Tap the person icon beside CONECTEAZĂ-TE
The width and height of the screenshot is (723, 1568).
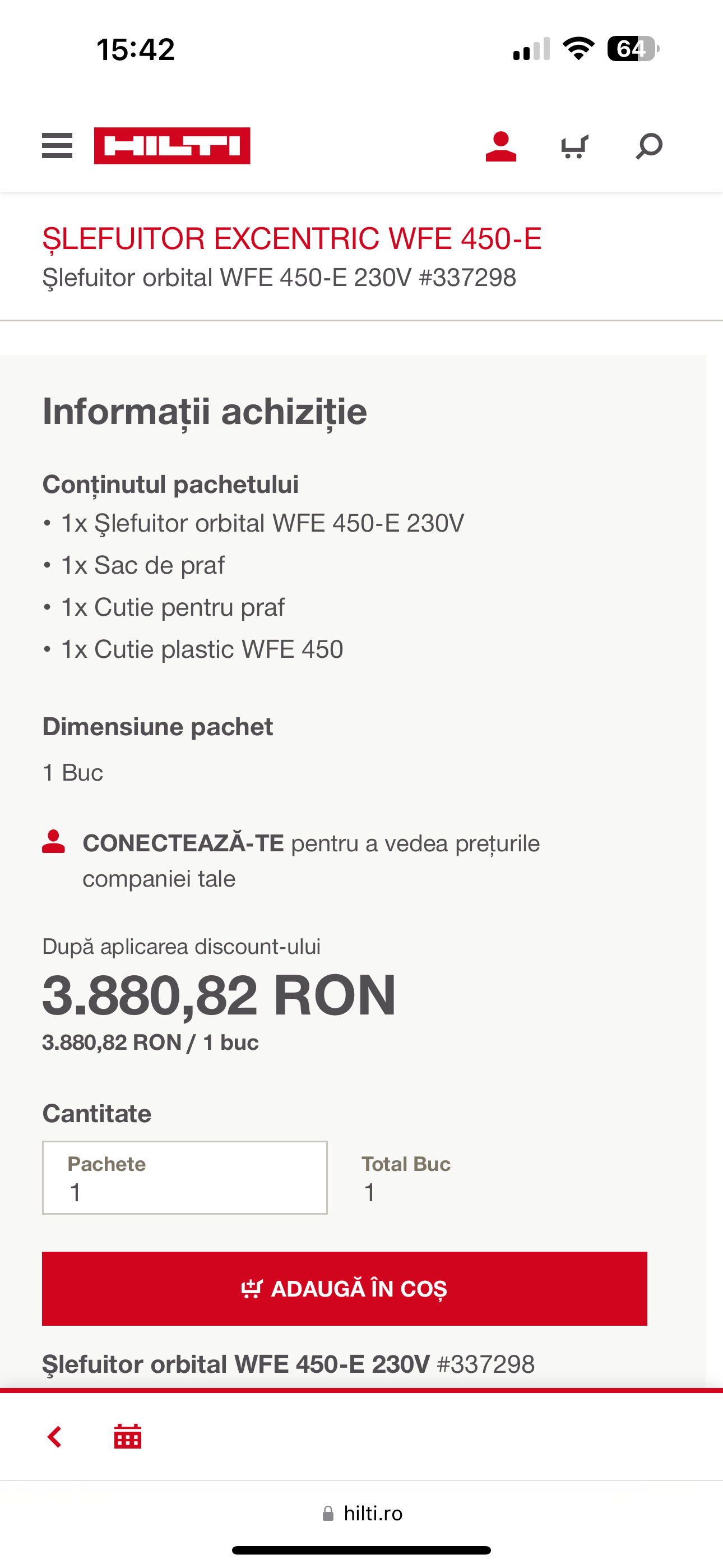(54, 842)
